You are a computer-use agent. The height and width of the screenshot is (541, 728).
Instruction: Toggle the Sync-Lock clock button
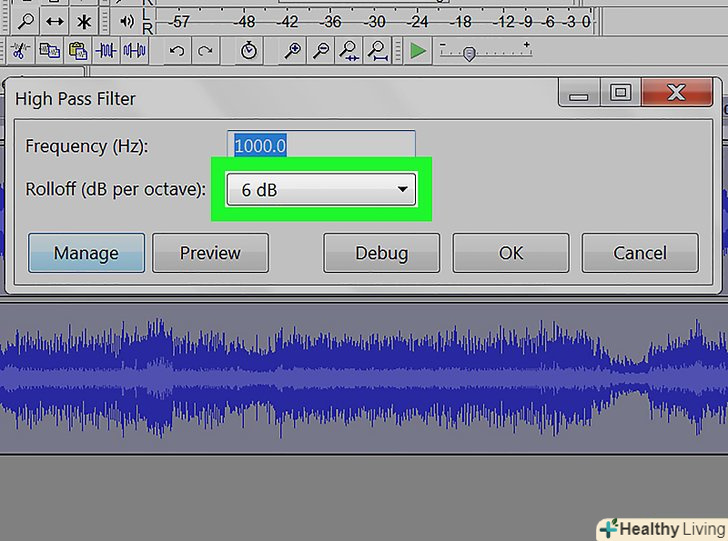point(249,50)
